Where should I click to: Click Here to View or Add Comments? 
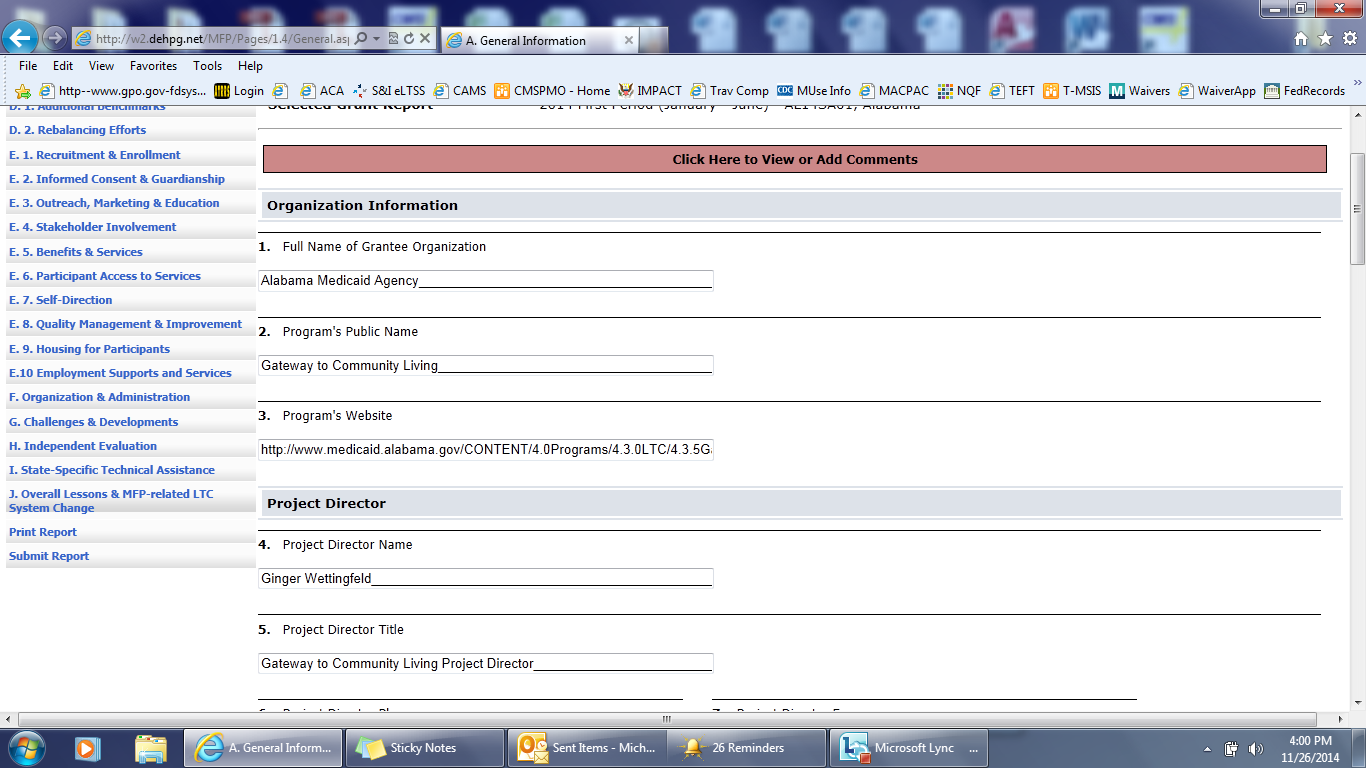click(x=794, y=159)
